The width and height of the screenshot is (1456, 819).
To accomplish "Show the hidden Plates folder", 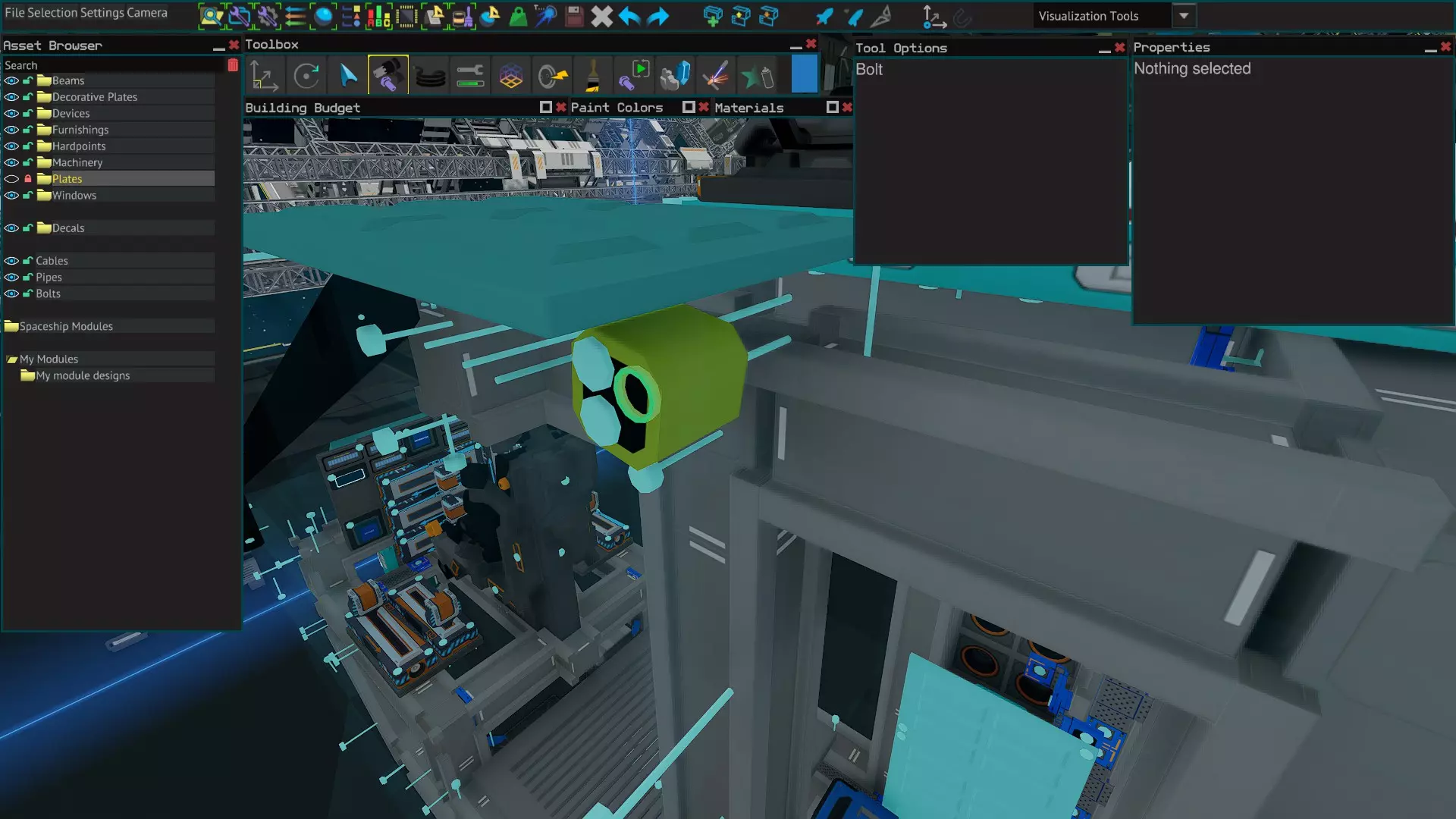I will coord(11,179).
